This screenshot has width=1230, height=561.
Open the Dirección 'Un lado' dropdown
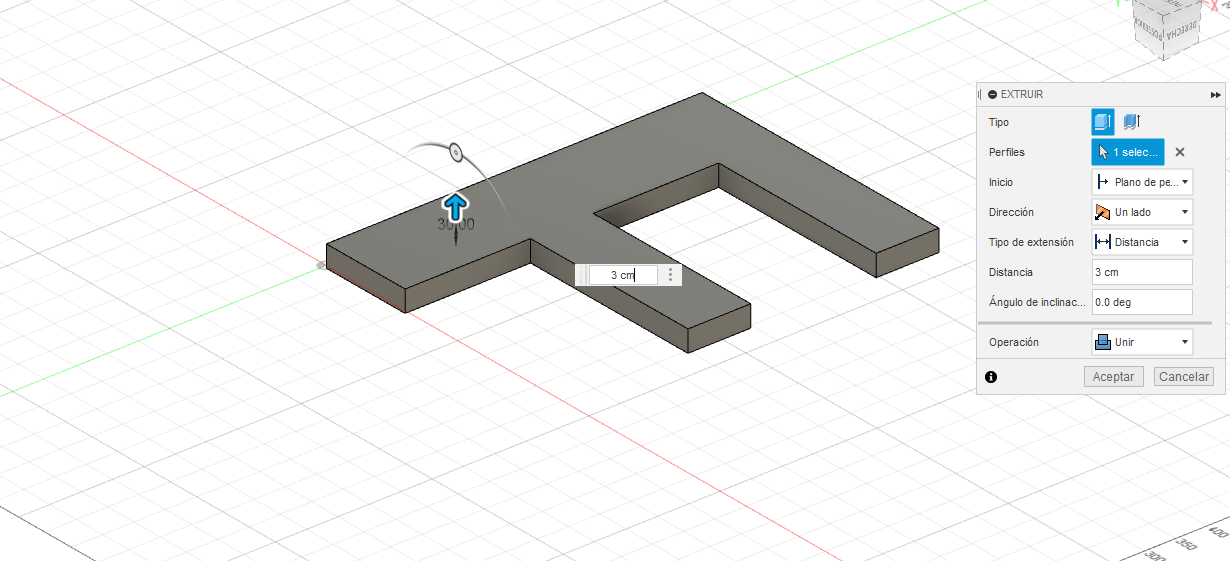pyautogui.click(x=1142, y=212)
